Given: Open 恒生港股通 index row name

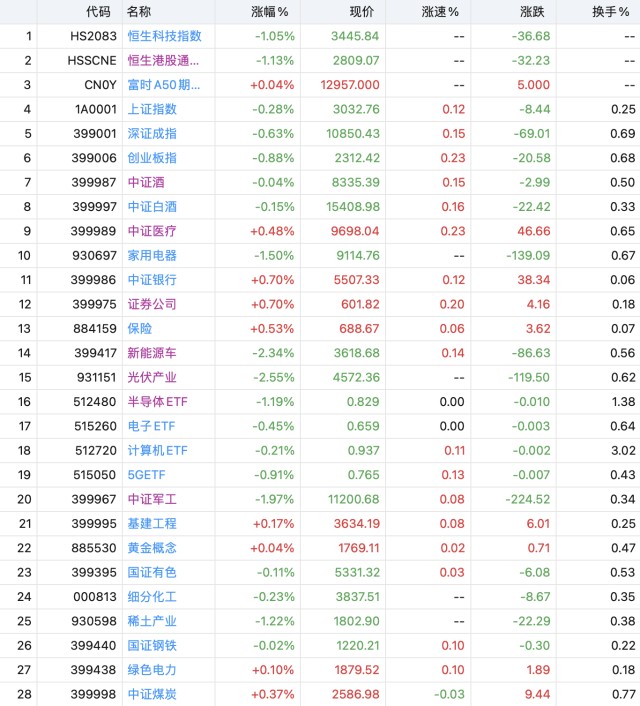Looking at the screenshot, I should point(163,60).
